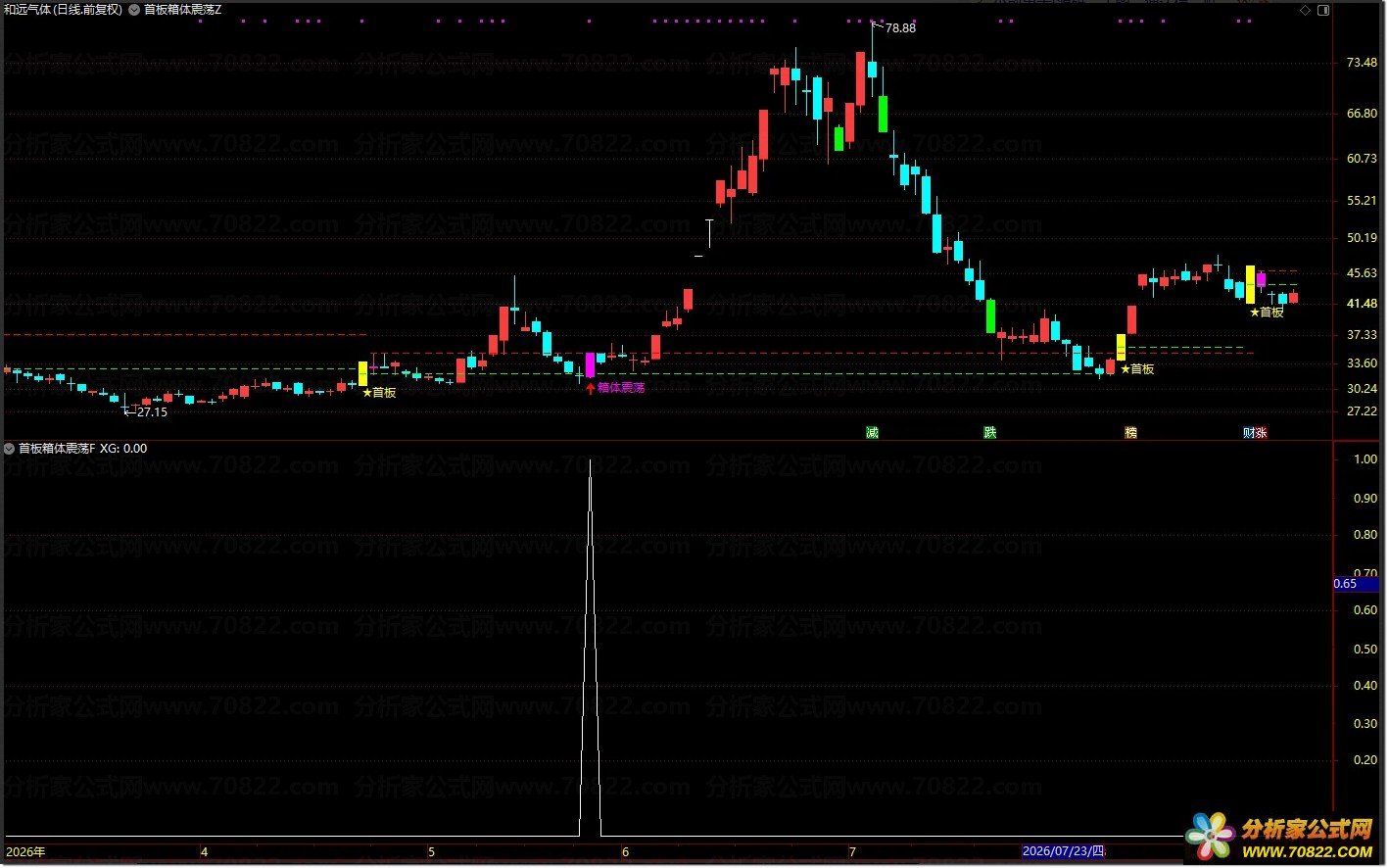Viewport: 1389px width, 868px height.
Task: Click the month 6 time axis label
Action: [x=625, y=852]
